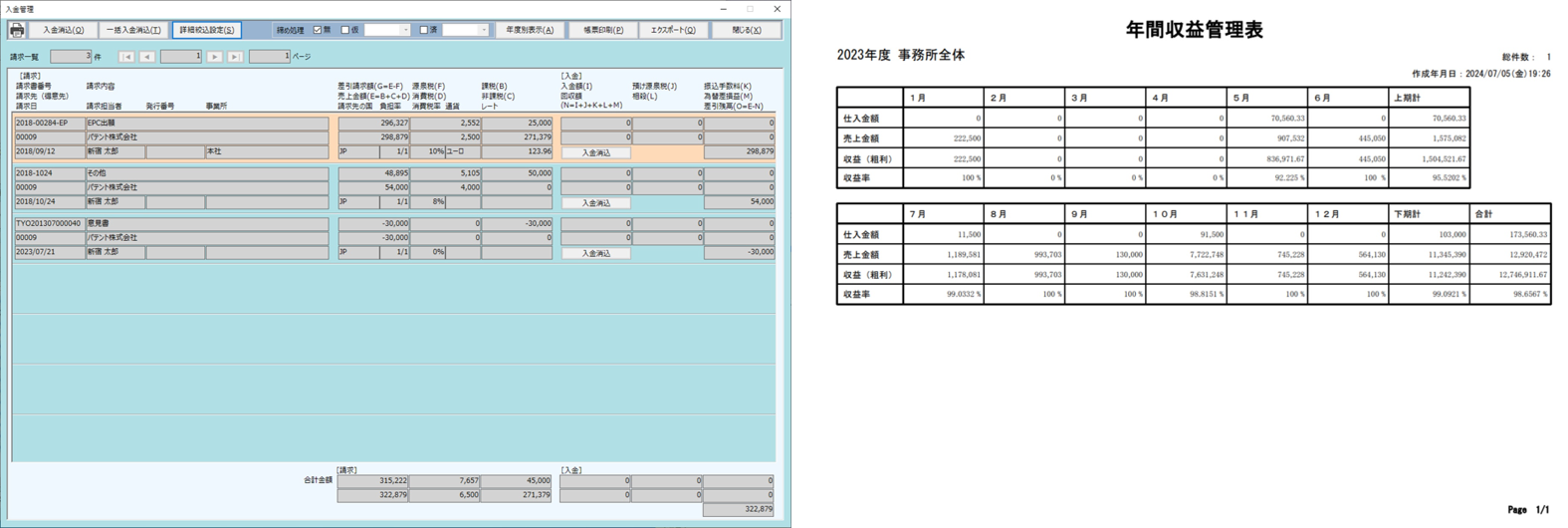Click the date 2023/07/21
Screen dimensions: 1568x528
pyautogui.click(x=49, y=253)
